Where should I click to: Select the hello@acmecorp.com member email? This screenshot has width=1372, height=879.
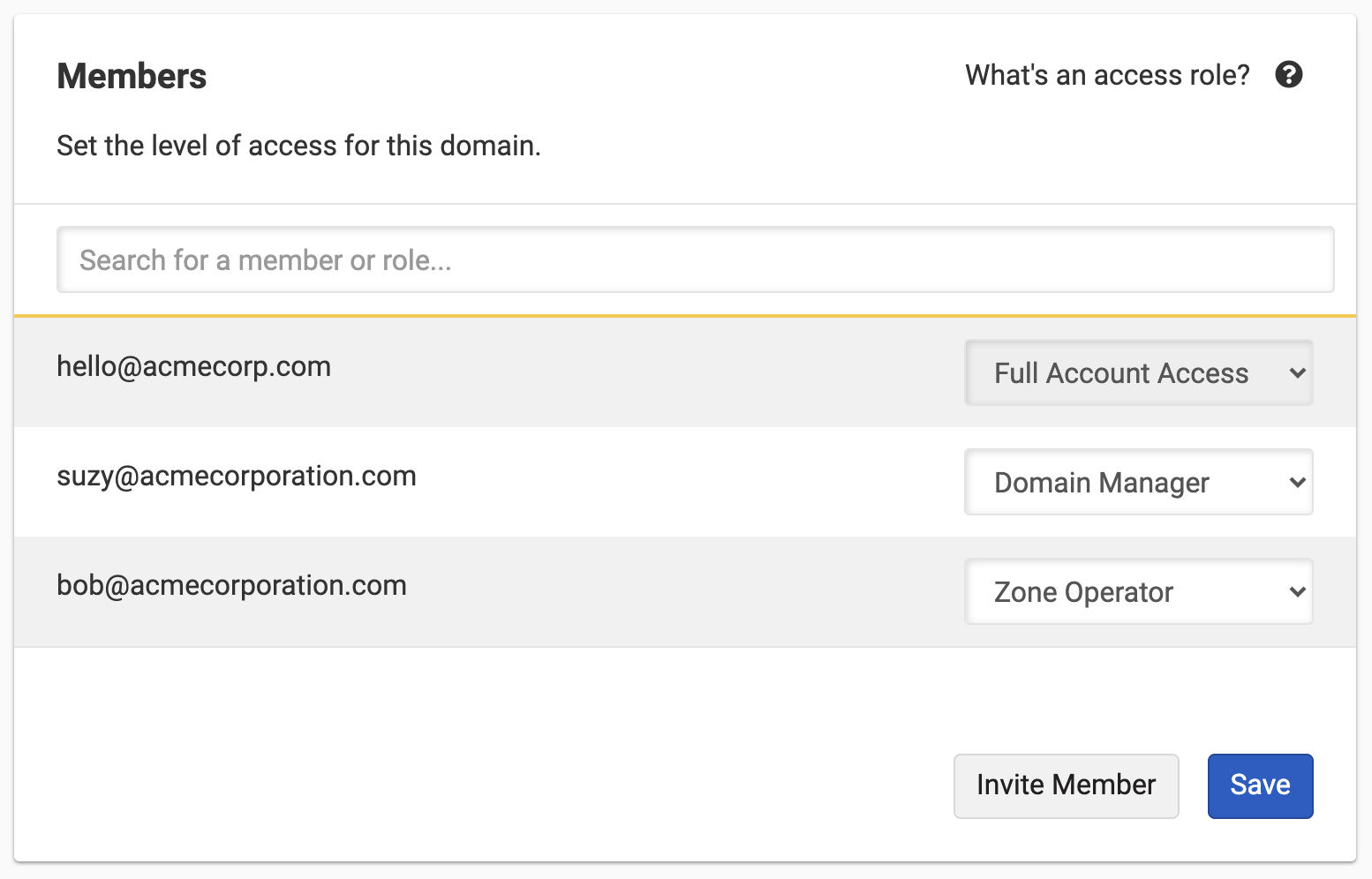194,366
